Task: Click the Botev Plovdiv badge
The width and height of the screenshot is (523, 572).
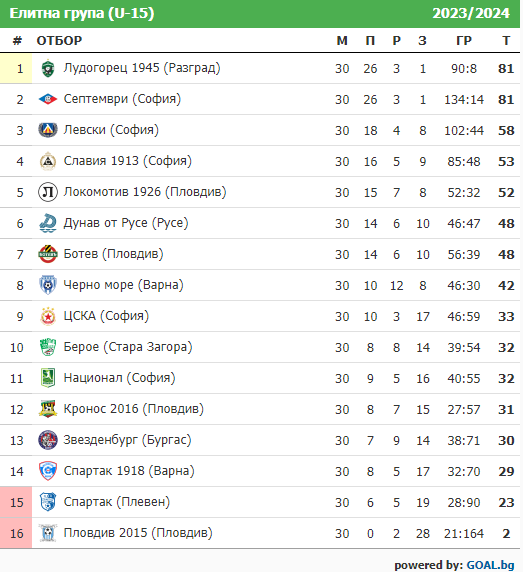Action: [48, 254]
